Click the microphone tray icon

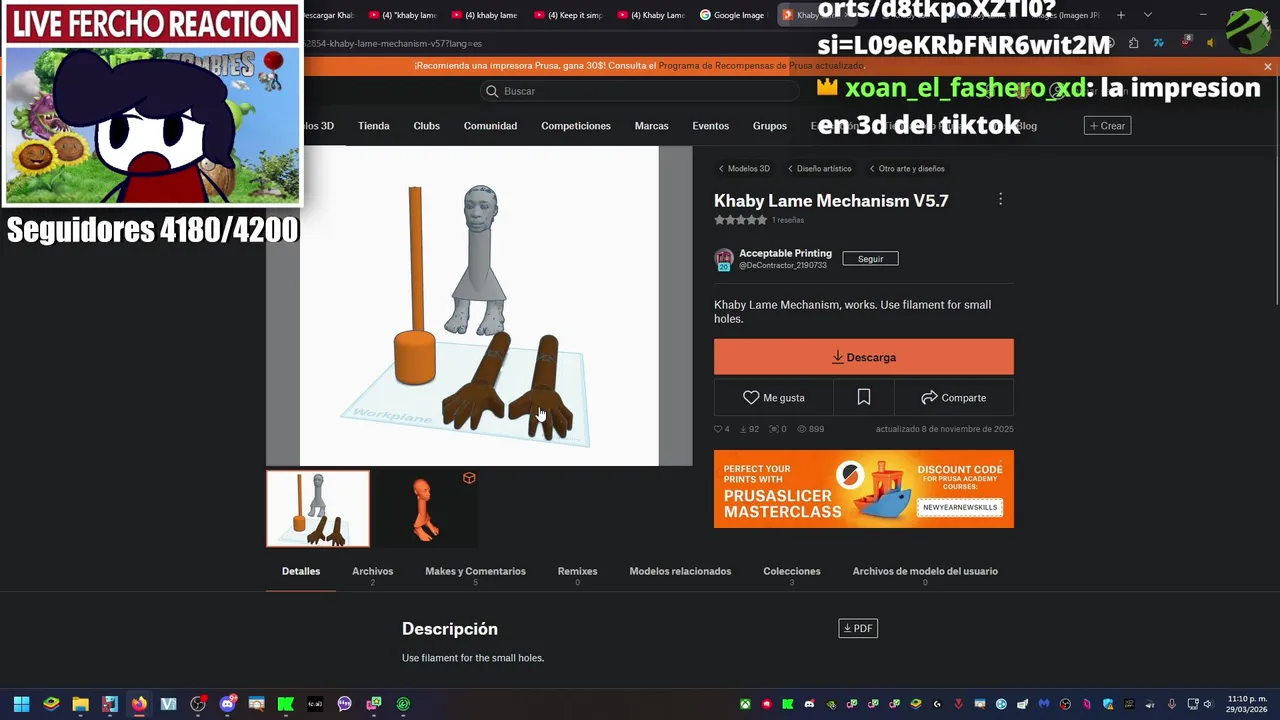[x=1172, y=704]
